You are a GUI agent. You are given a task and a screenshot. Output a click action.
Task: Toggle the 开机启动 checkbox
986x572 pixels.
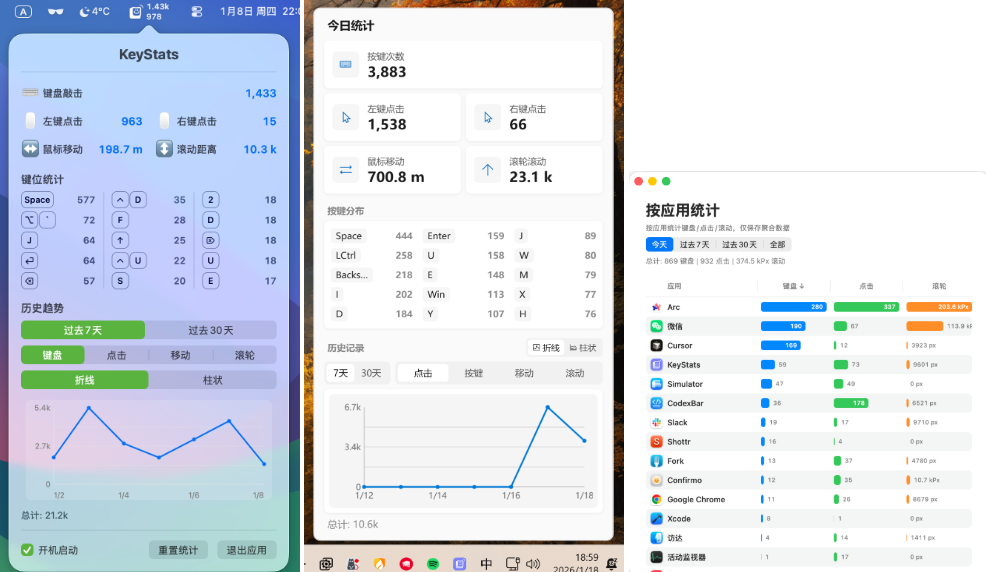pos(27,550)
